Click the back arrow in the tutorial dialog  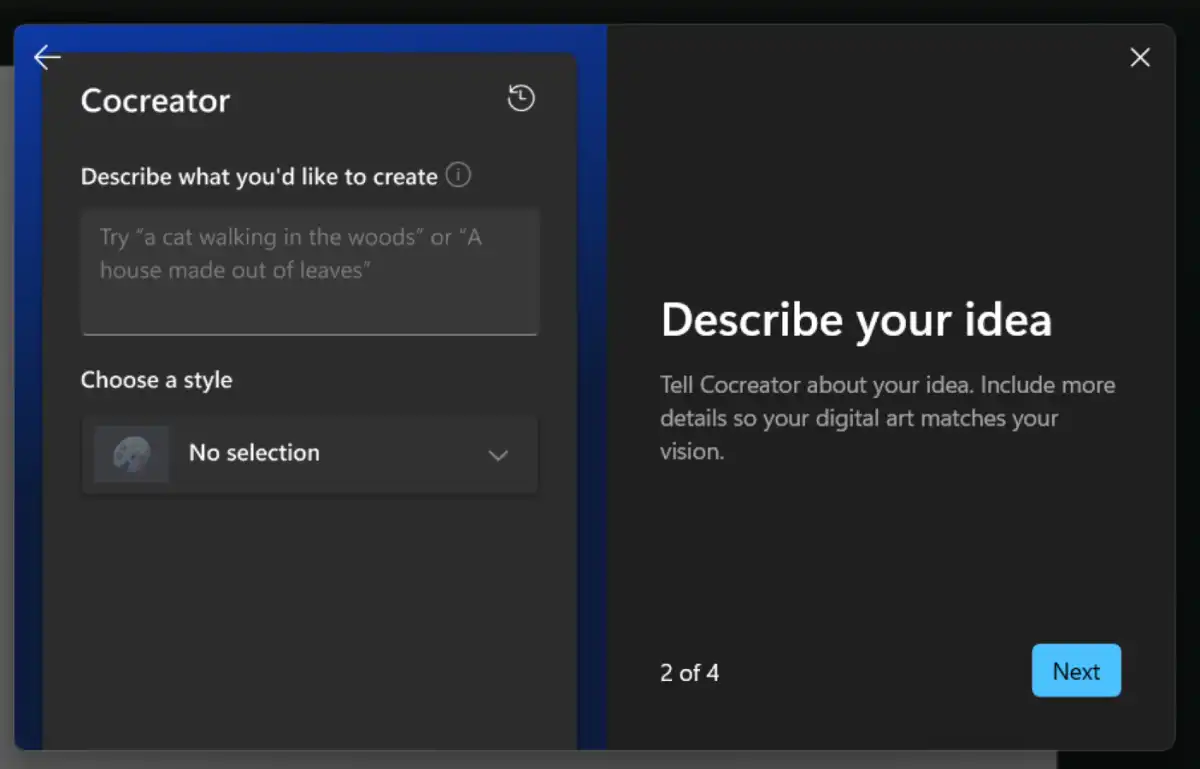pyautogui.click(x=47, y=58)
